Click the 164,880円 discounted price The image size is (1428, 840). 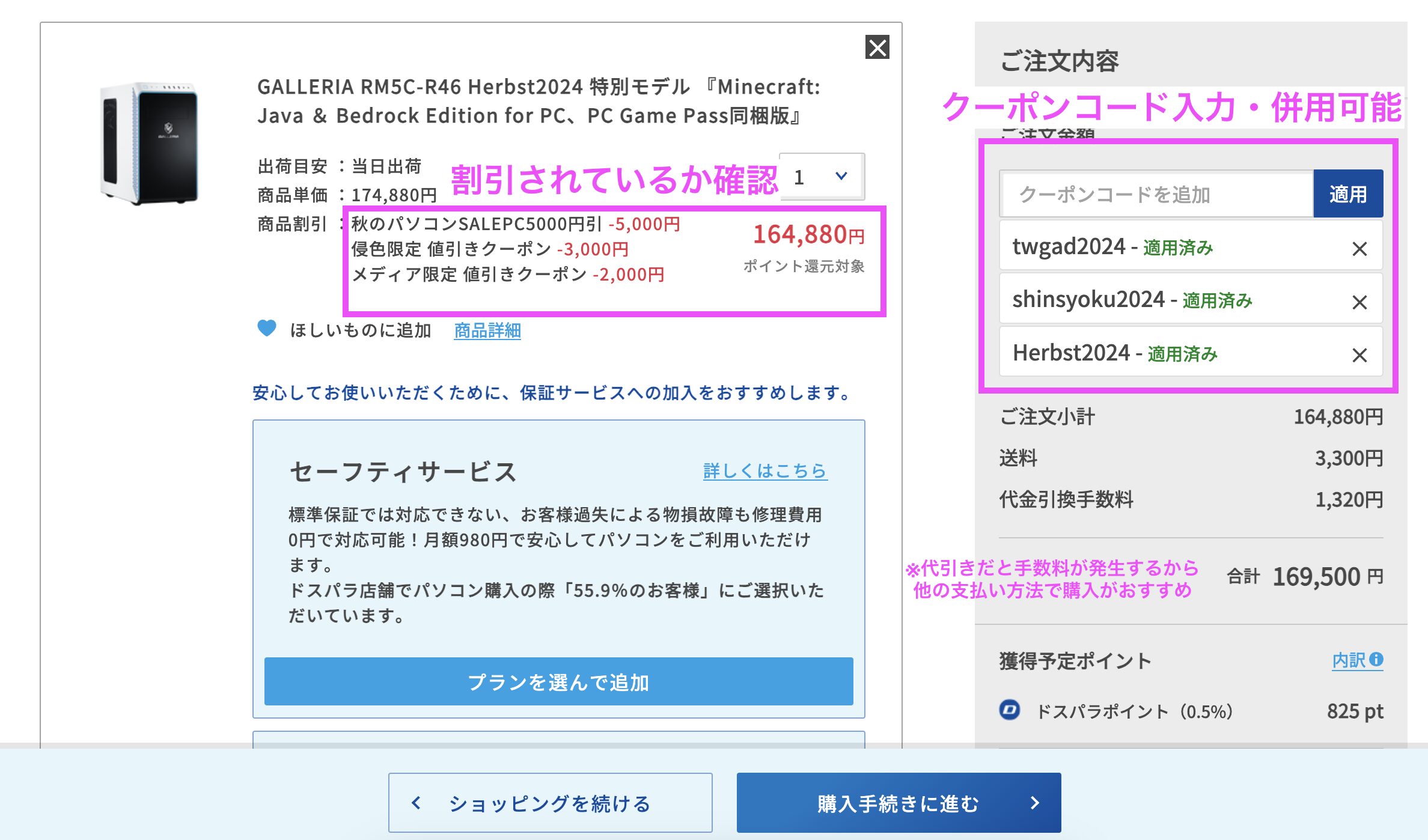coord(808,234)
